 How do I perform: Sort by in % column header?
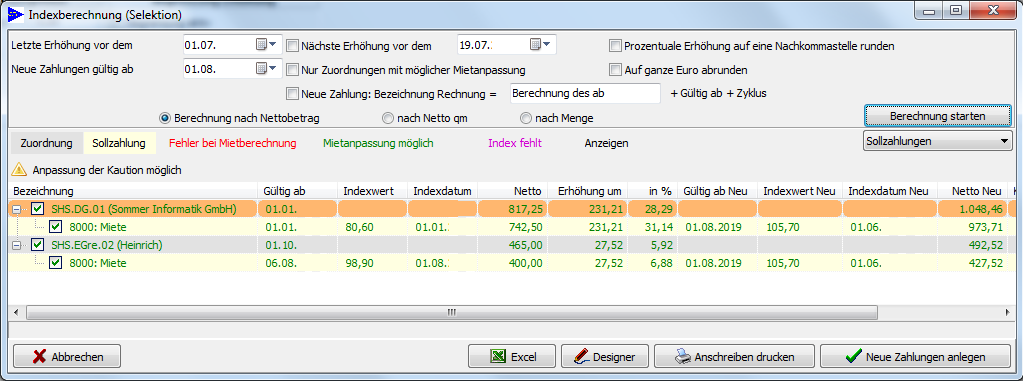coord(653,191)
